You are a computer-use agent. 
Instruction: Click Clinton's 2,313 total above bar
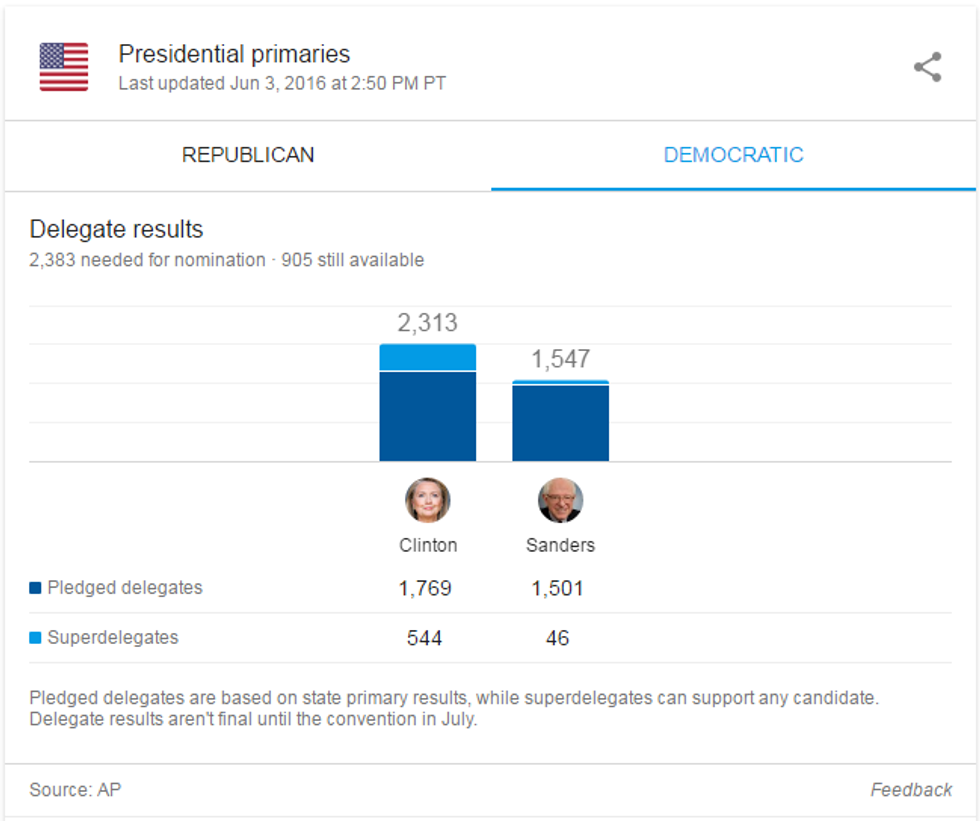(x=427, y=323)
